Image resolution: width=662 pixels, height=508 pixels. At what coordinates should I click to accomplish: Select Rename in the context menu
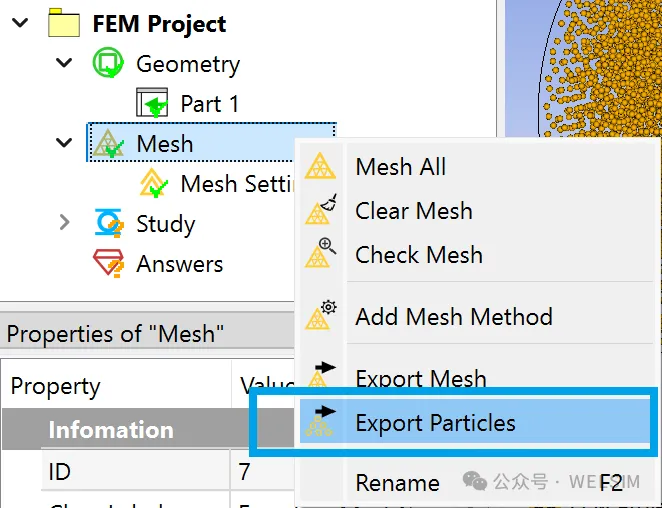(x=397, y=483)
